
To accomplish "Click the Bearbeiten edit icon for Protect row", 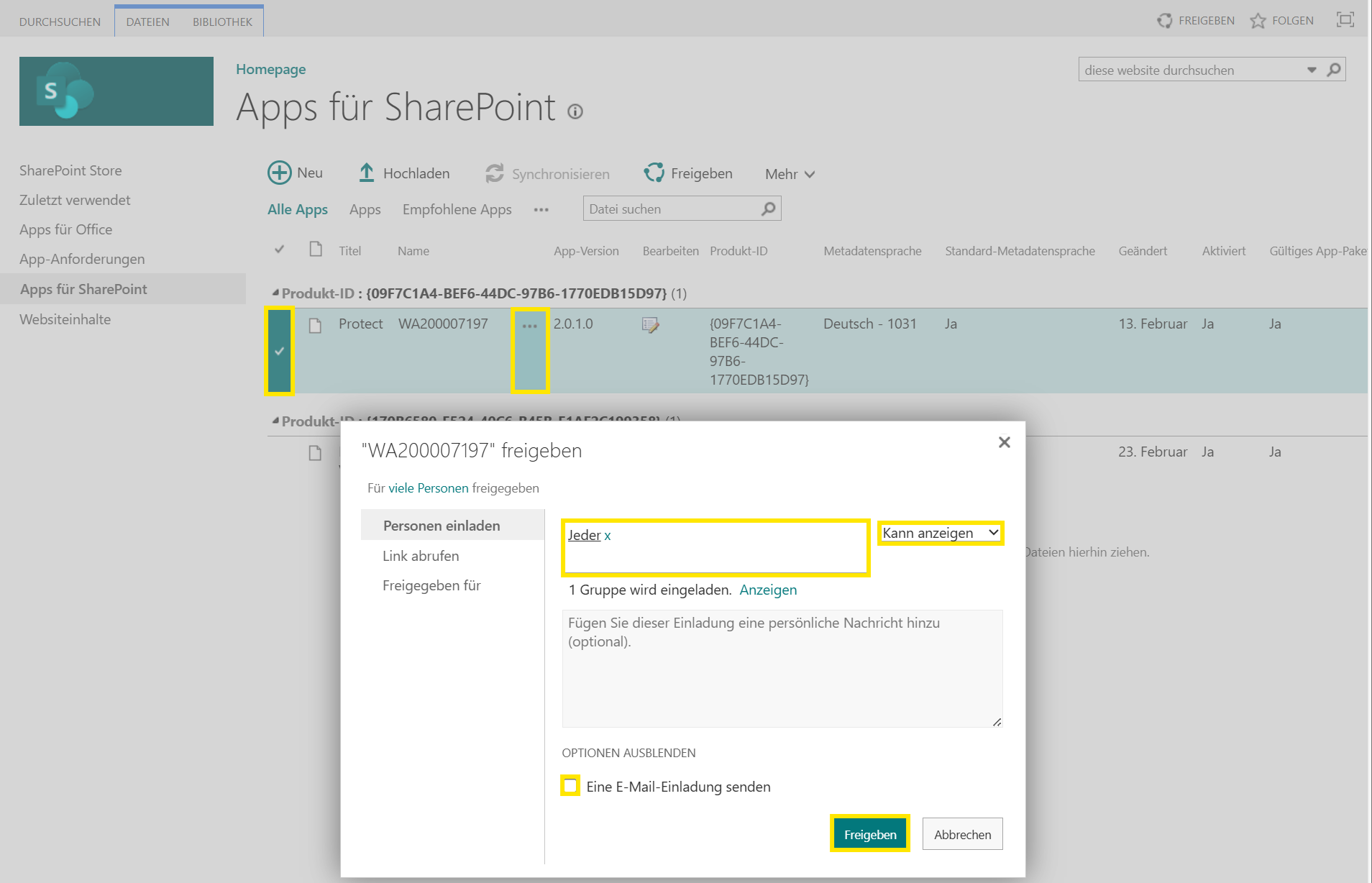I will pyautogui.click(x=651, y=325).
